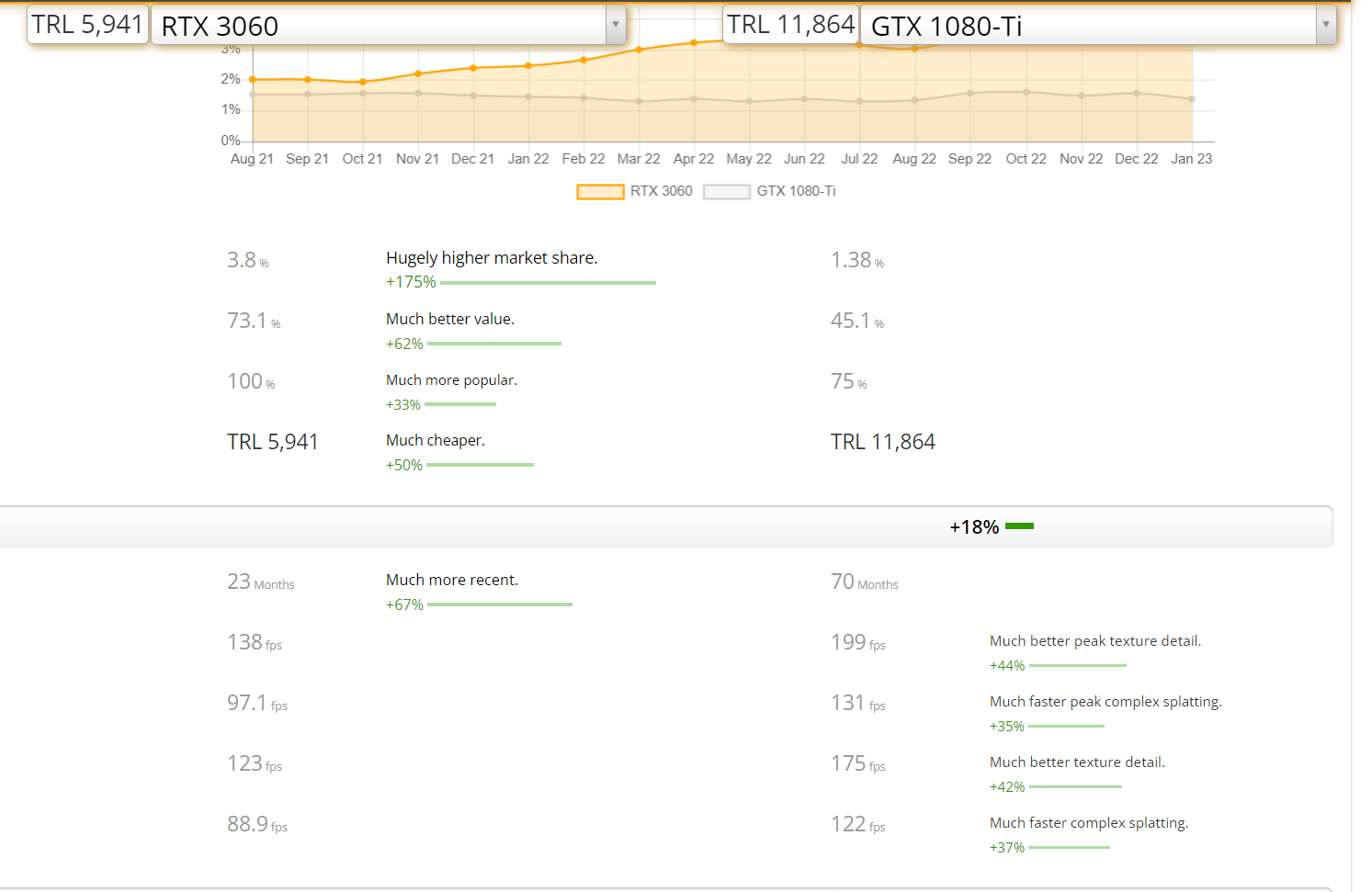This screenshot has height=892, width=1372.
Task: Click the Sep 22 label on the chart axis
Action: pos(970,159)
